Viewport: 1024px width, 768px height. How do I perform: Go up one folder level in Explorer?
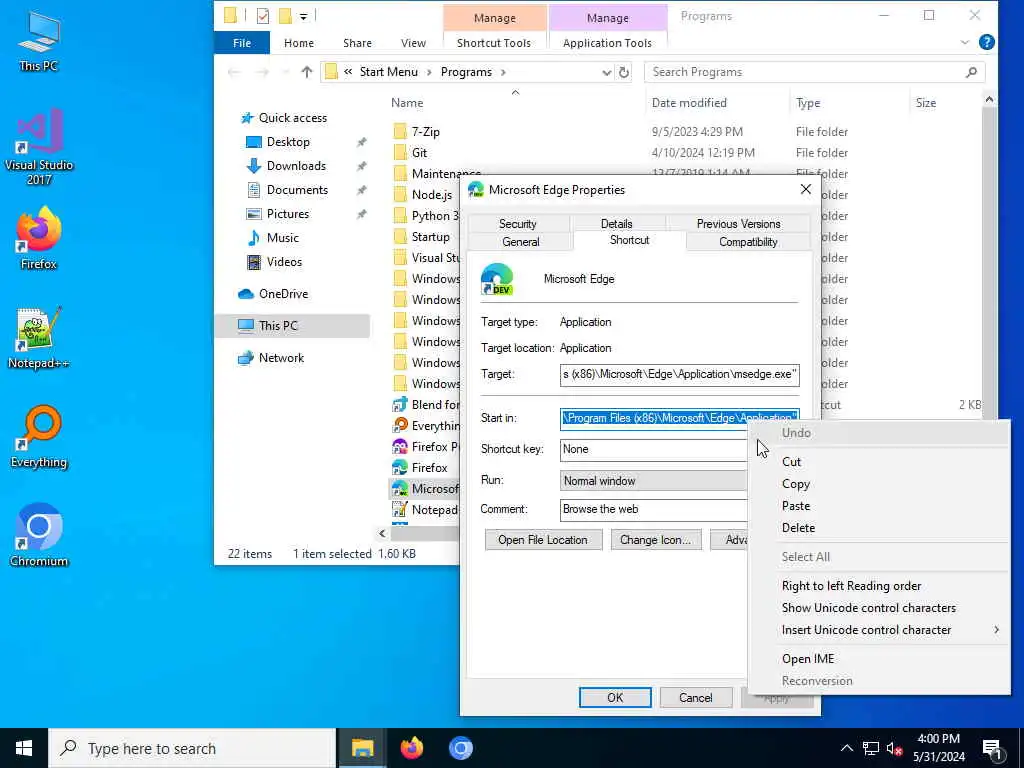tap(306, 72)
